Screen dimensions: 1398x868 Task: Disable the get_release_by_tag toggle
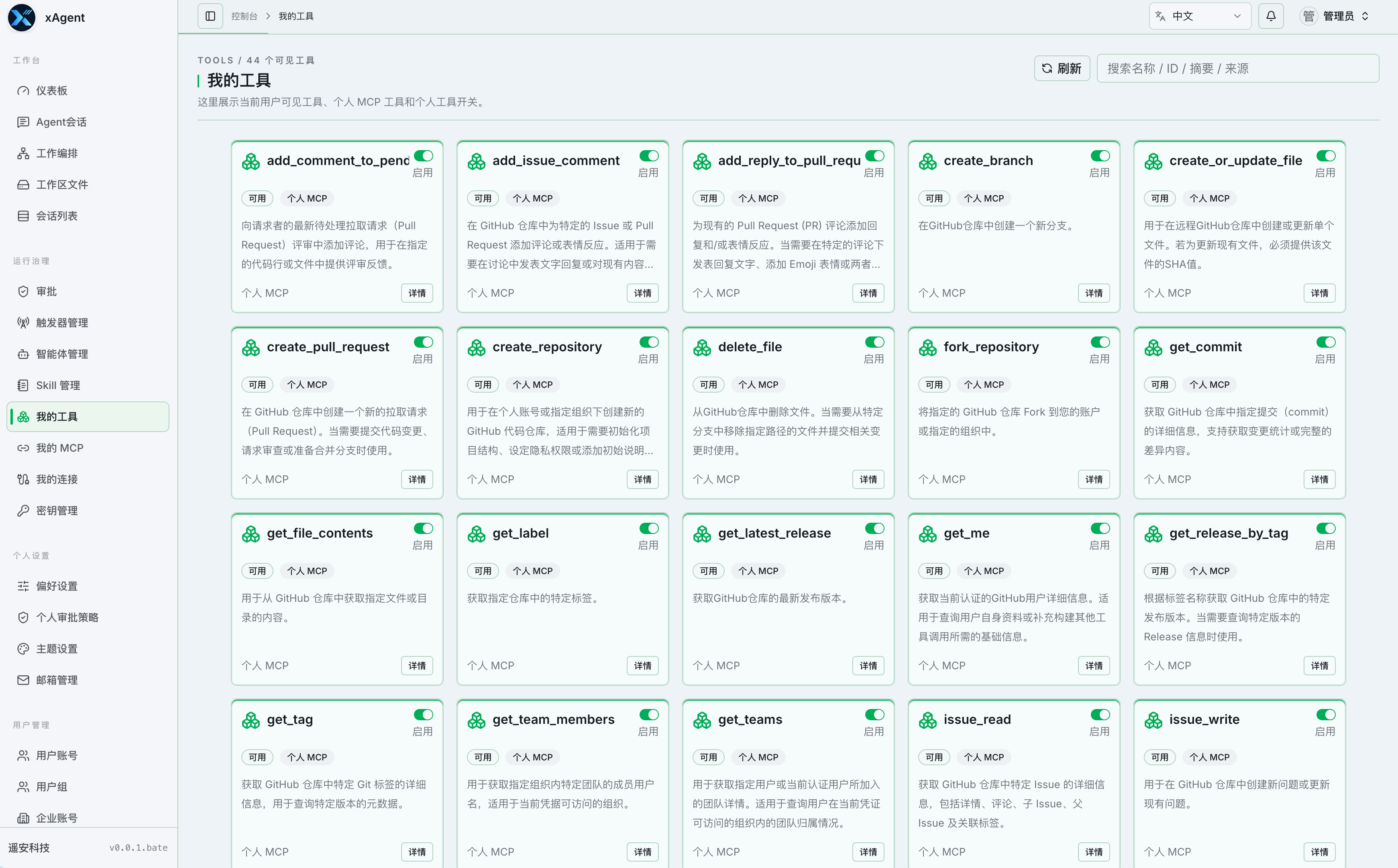pos(1326,528)
